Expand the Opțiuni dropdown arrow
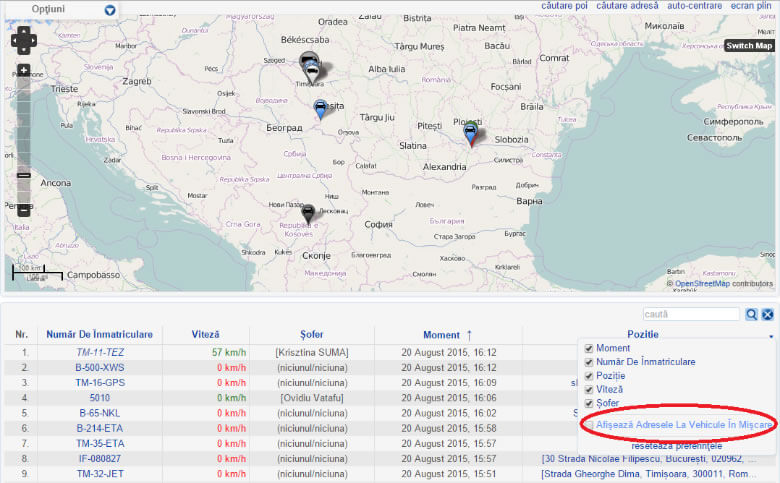The height and width of the screenshot is (483, 780). (x=110, y=10)
